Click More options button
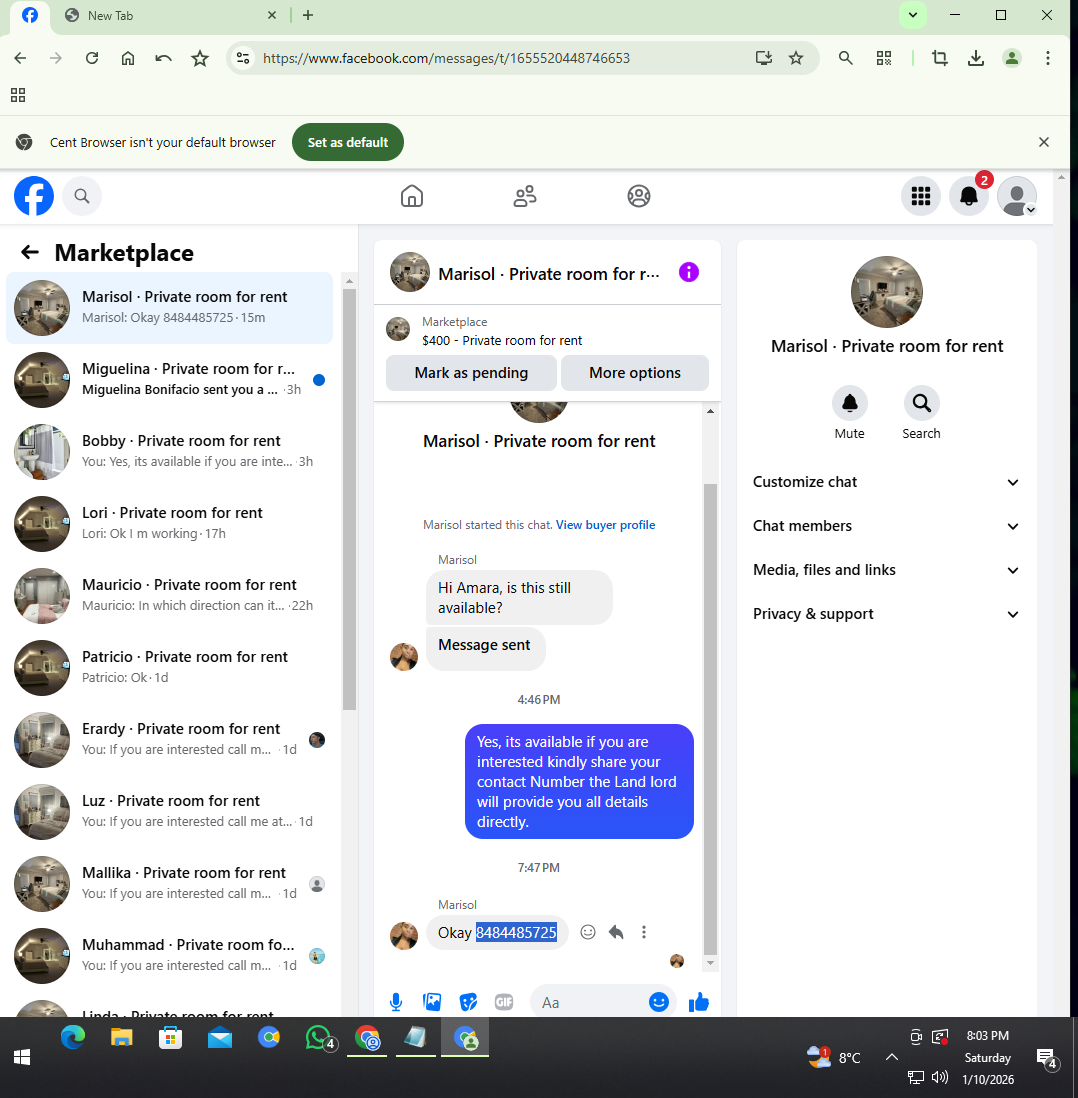This screenshot has width=1078, height=1098. pos(635,373)
